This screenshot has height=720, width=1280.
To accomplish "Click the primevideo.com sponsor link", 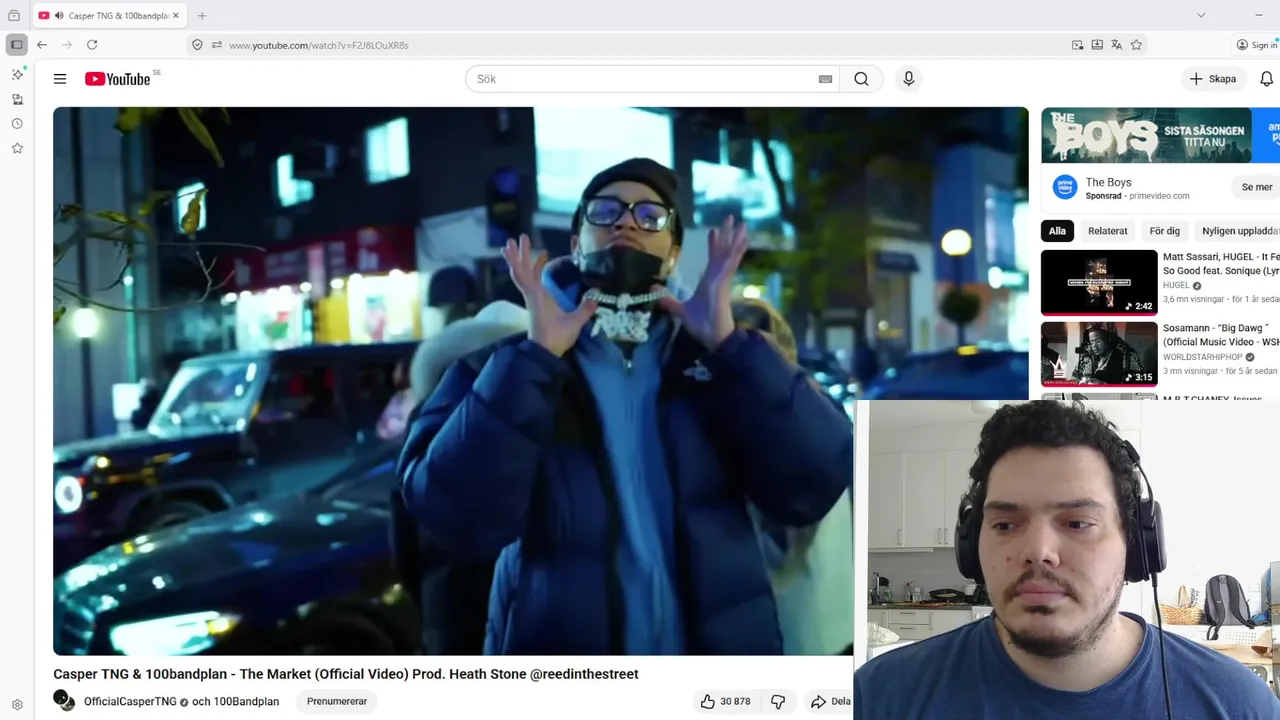I will pos(1159,196).
